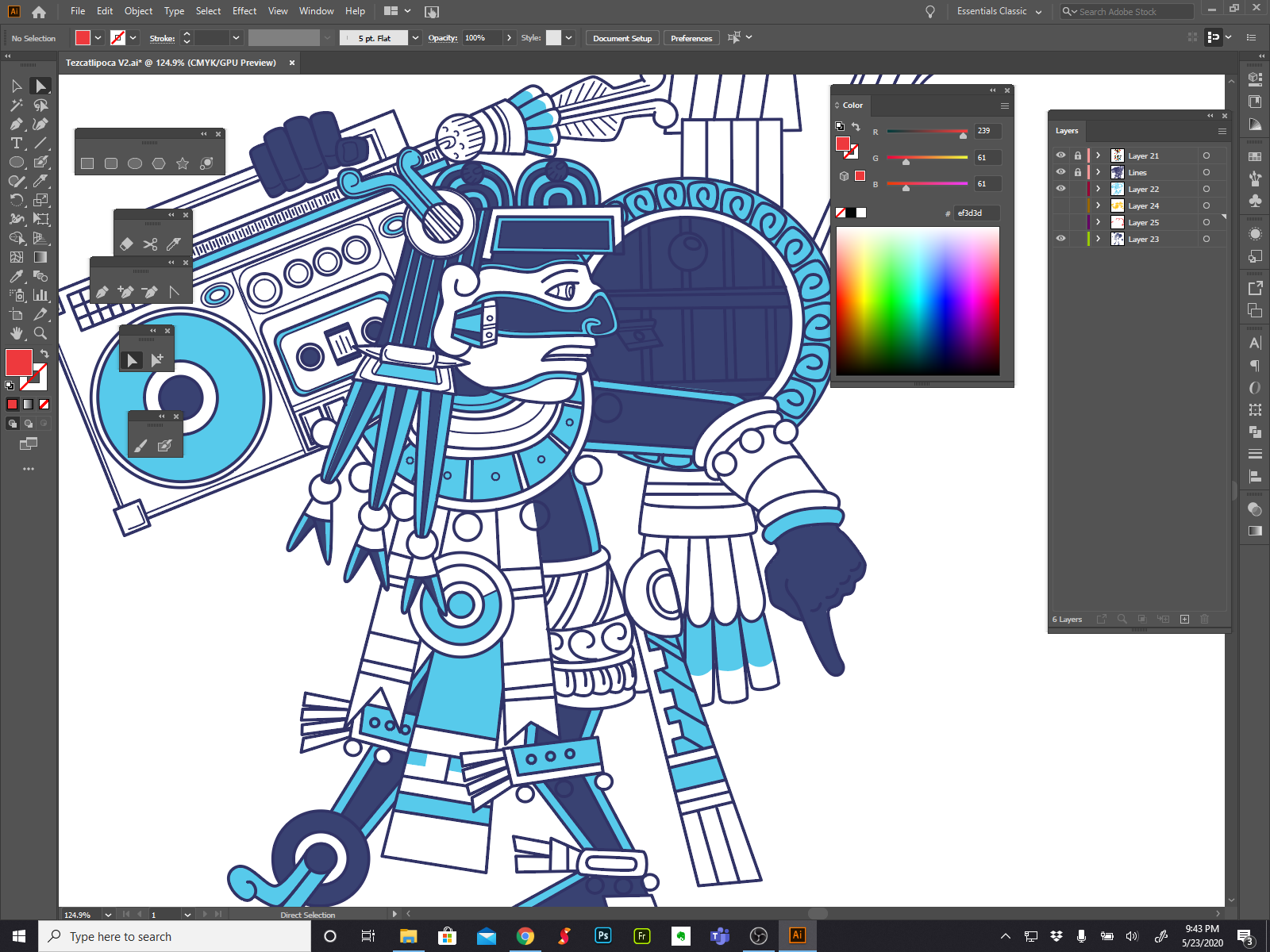This screenshot has width=1270, height=952.
Task: Click target circle of Layer 22
Action: coord(1206,189)
